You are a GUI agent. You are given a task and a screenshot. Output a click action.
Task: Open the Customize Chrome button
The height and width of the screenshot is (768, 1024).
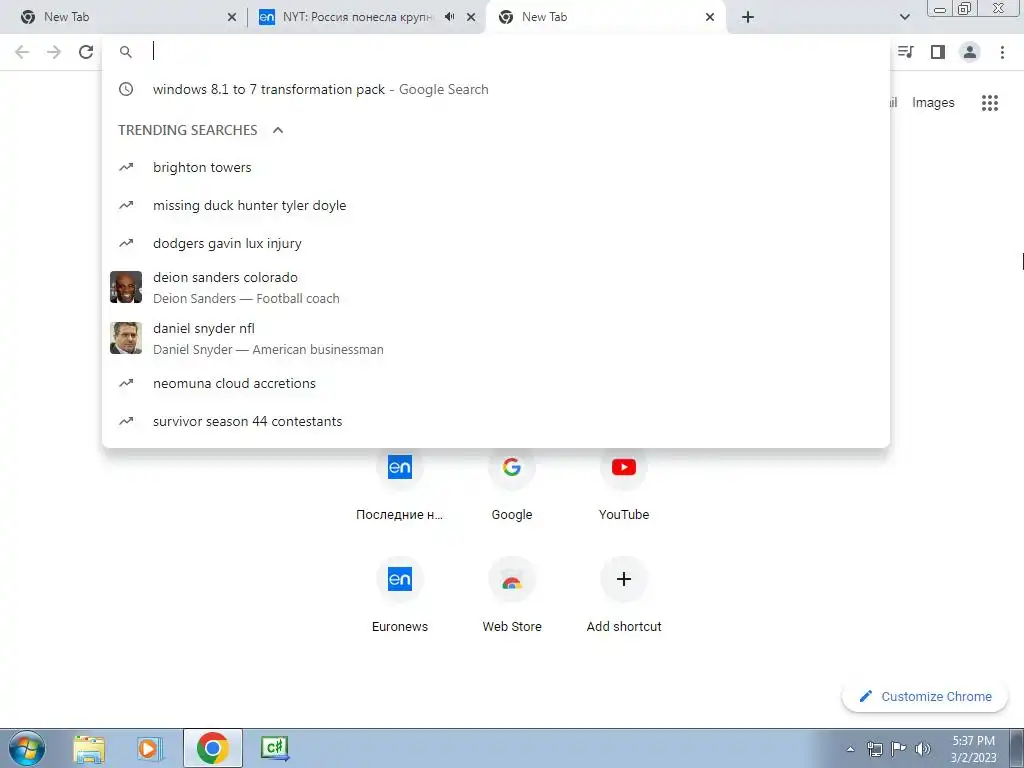(925, 697)
